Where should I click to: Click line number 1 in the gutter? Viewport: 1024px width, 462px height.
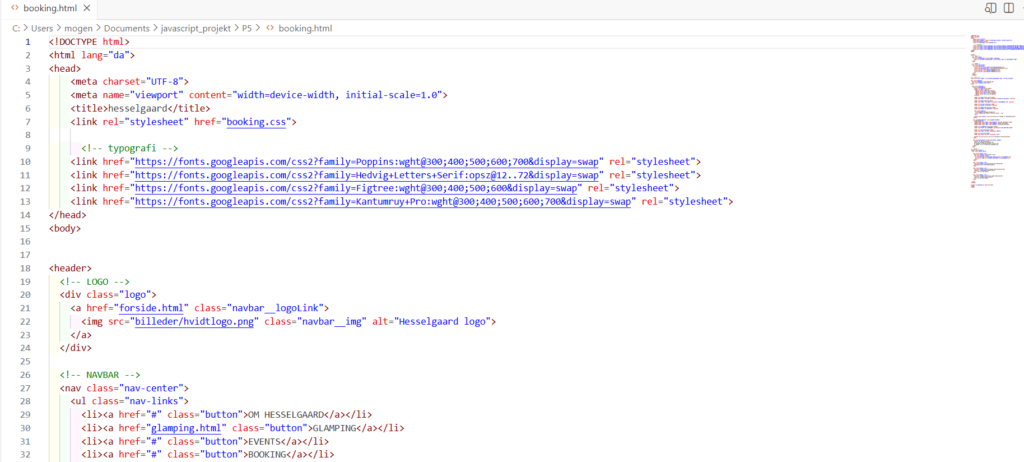[27, 42]
